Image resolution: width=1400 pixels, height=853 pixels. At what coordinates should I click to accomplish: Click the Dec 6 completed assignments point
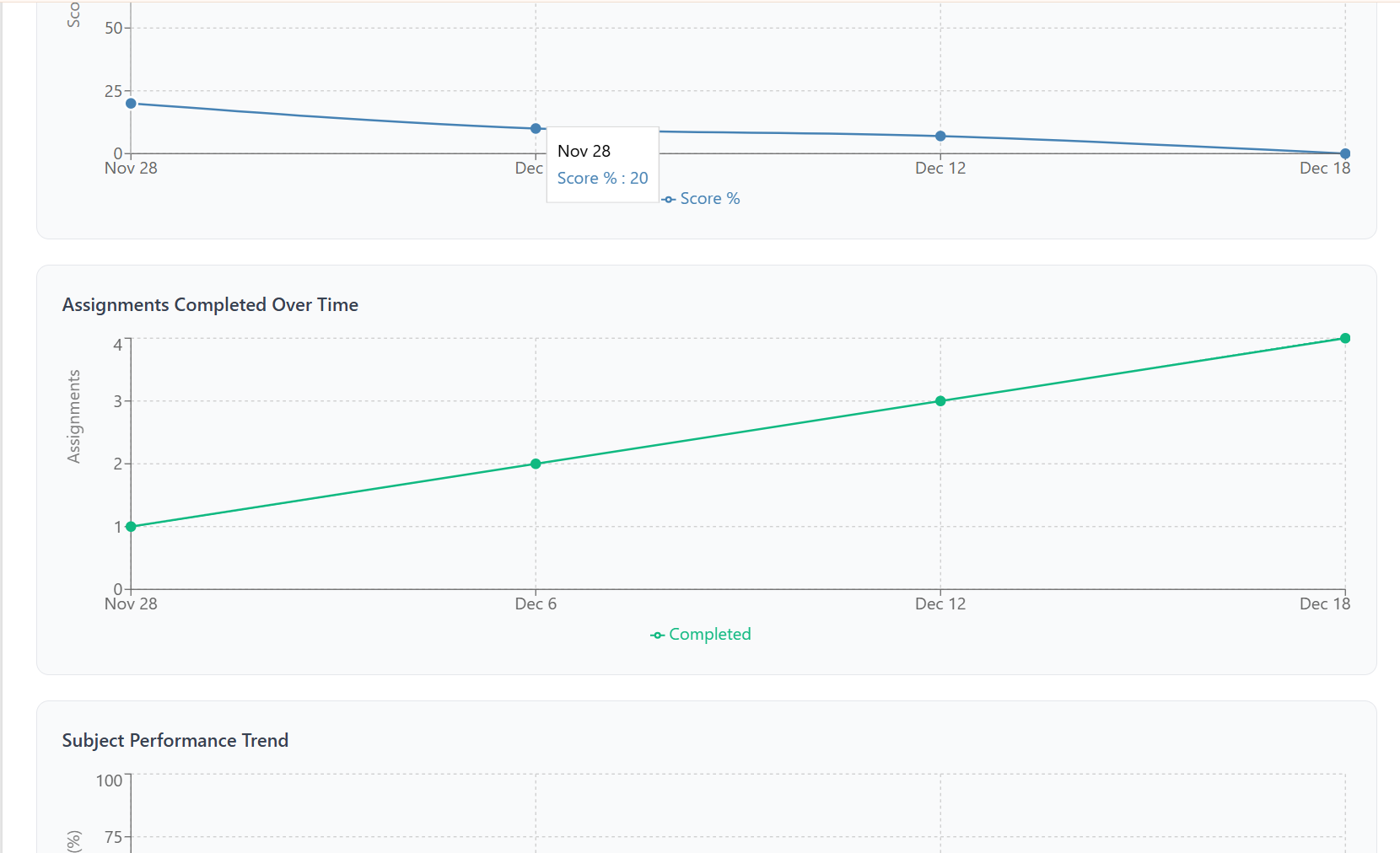pyautogui.click(x=536, y=464)
